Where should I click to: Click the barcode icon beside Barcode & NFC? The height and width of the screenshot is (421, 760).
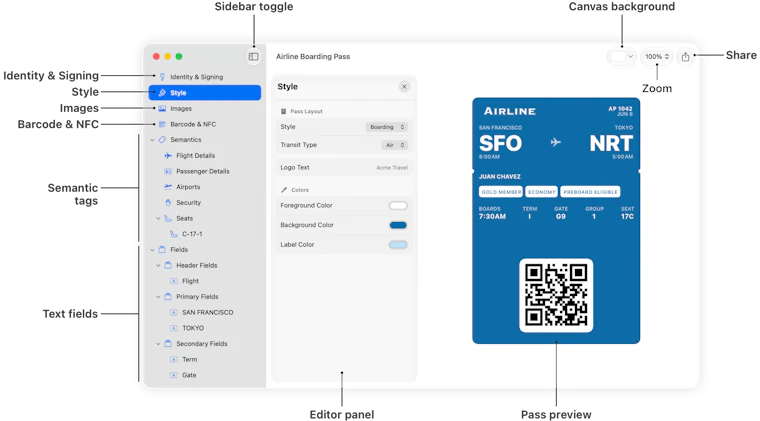pyautogui.click(x=162, y=124)
